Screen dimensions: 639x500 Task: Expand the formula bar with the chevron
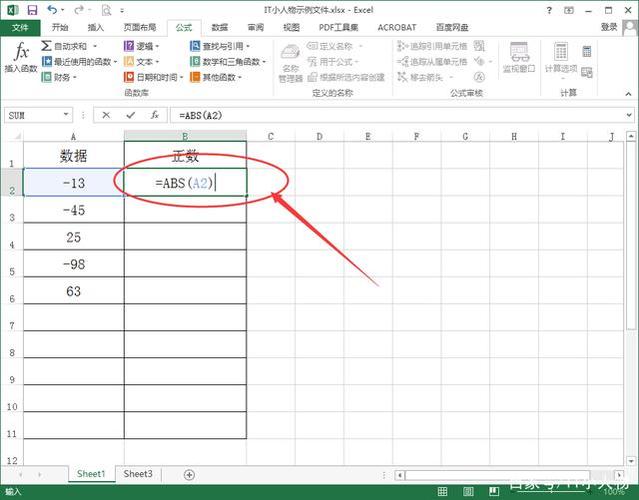pyautogui.click(x=629, y=116)
